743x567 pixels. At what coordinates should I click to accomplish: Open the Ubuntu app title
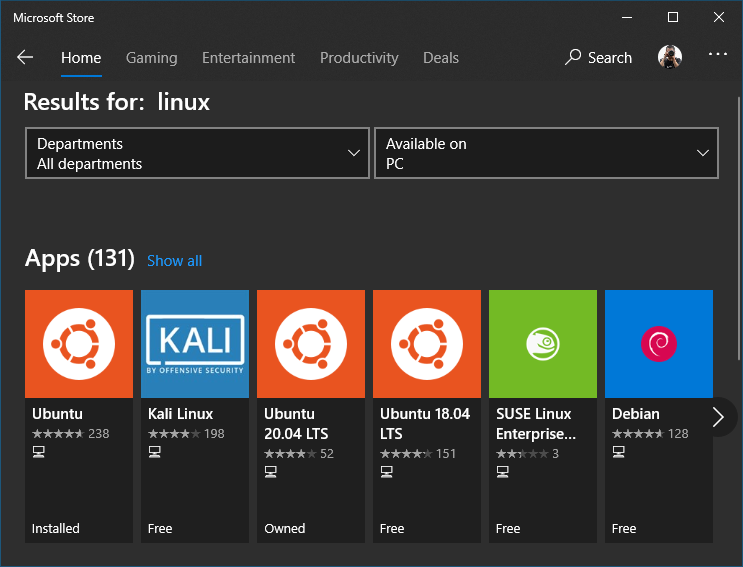(x=57, y=414)
